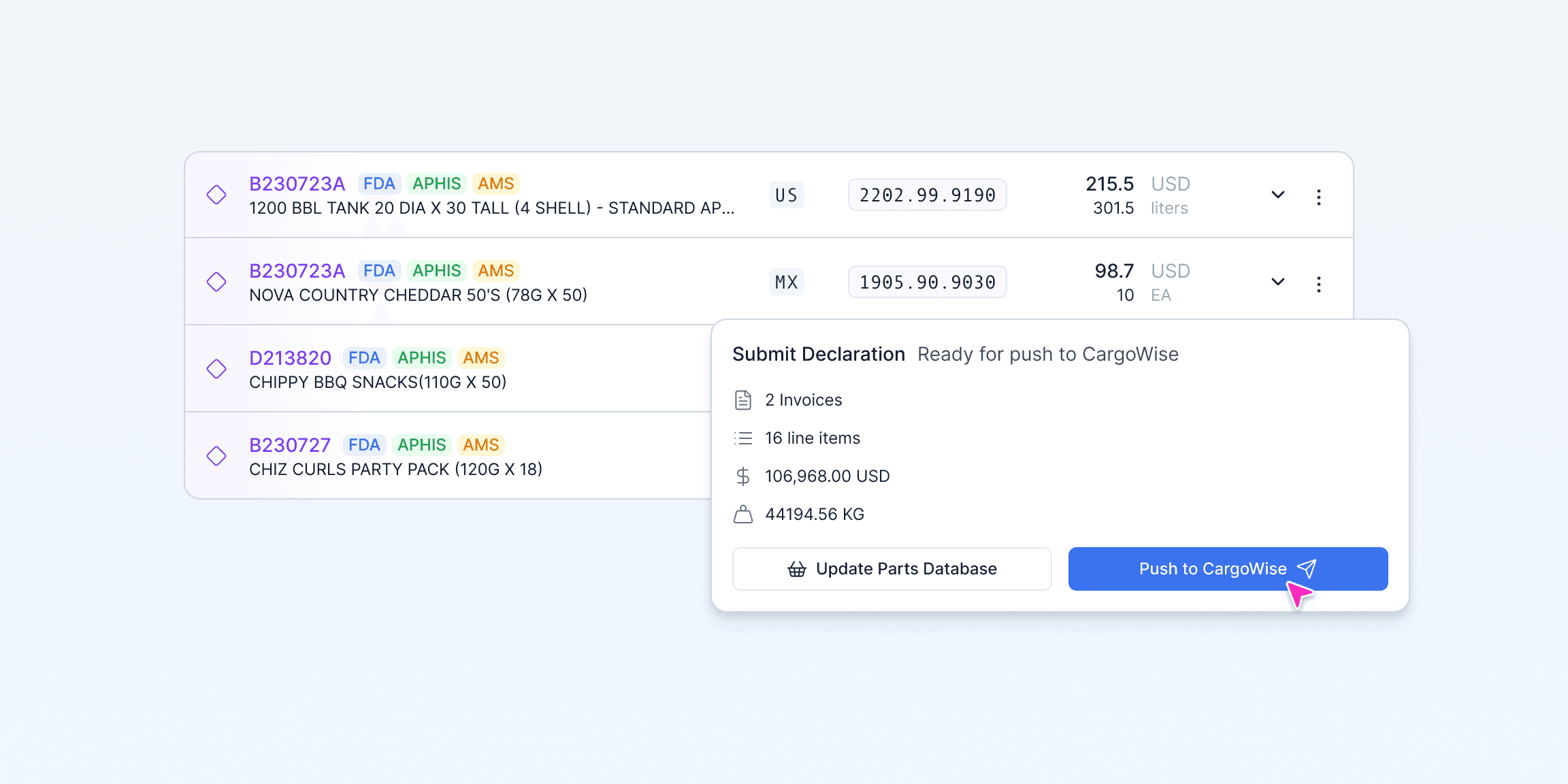Viewport: 1568px width, 784px height.
Task: Click AMS tag on NOVA COUNTRY CHEDDAR row
Action: coord(495,271)
